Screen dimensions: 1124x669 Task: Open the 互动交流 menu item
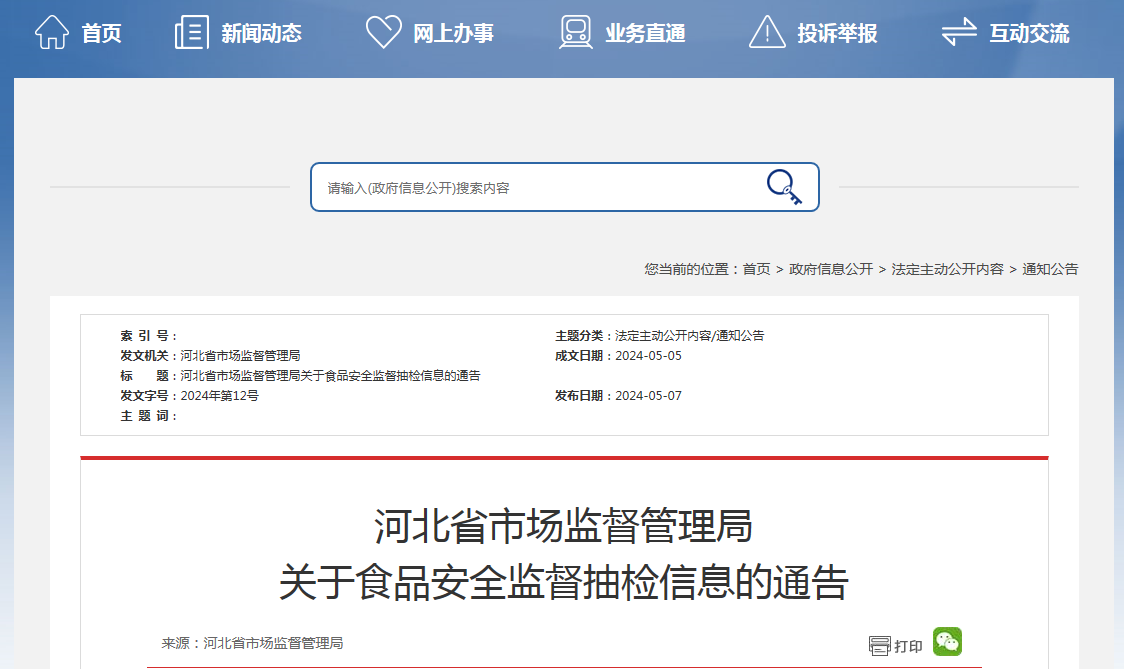(x=1029, y=33)
